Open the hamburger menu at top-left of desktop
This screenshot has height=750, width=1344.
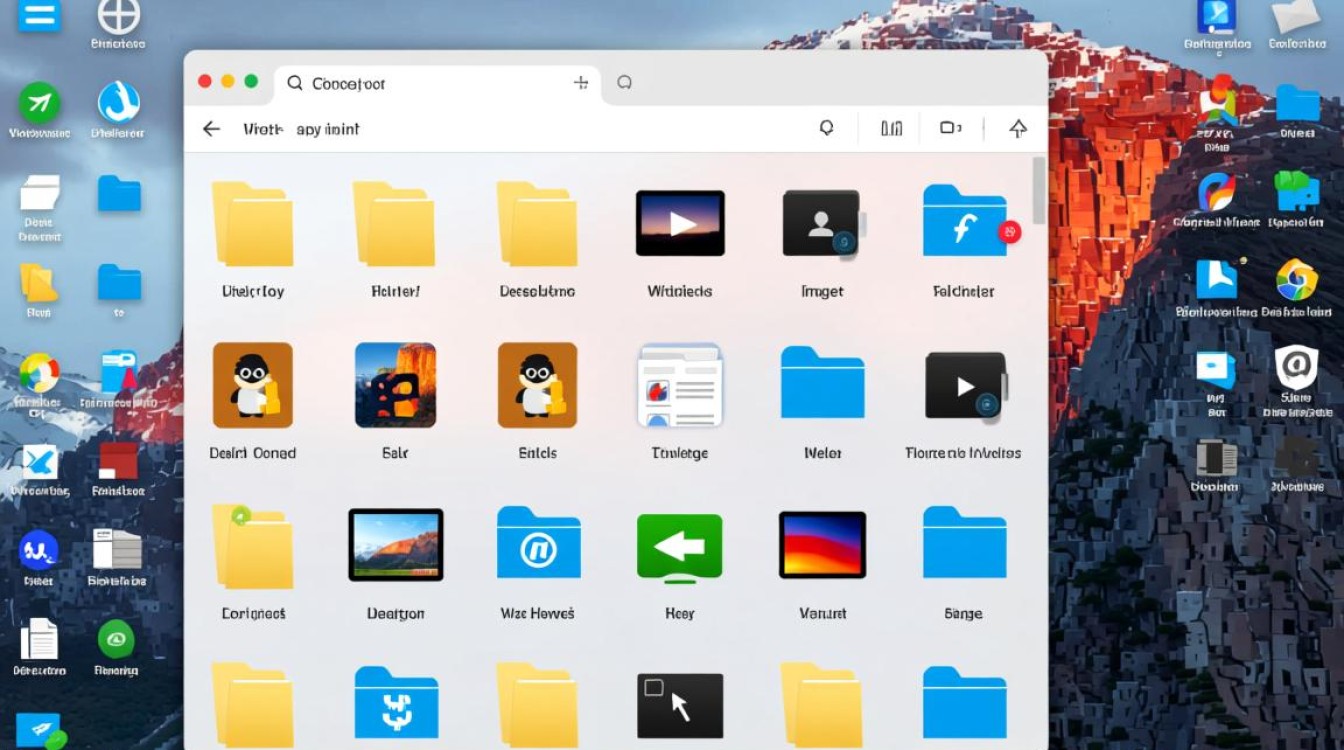point(38,17)
